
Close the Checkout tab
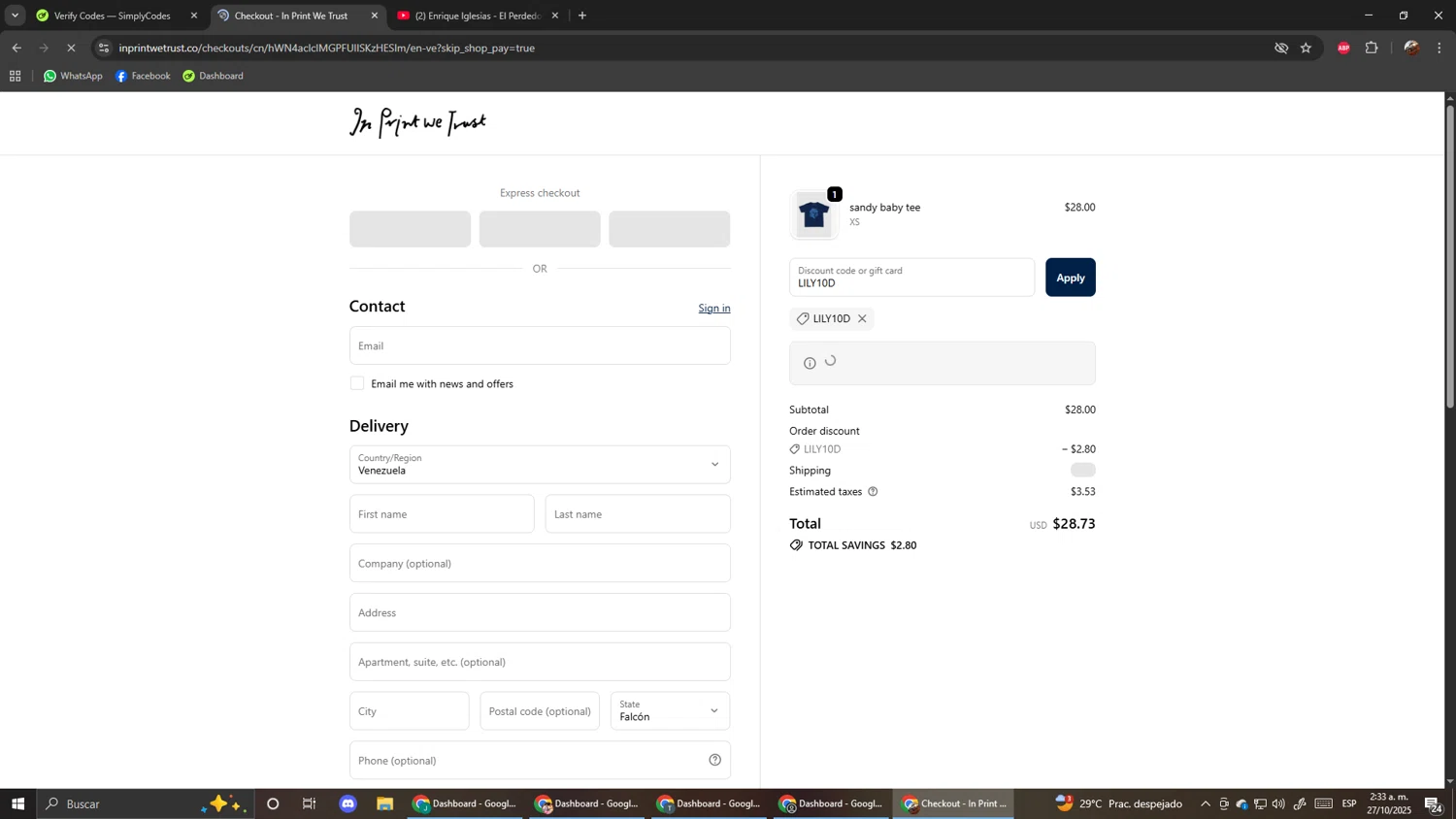point(375,16)
